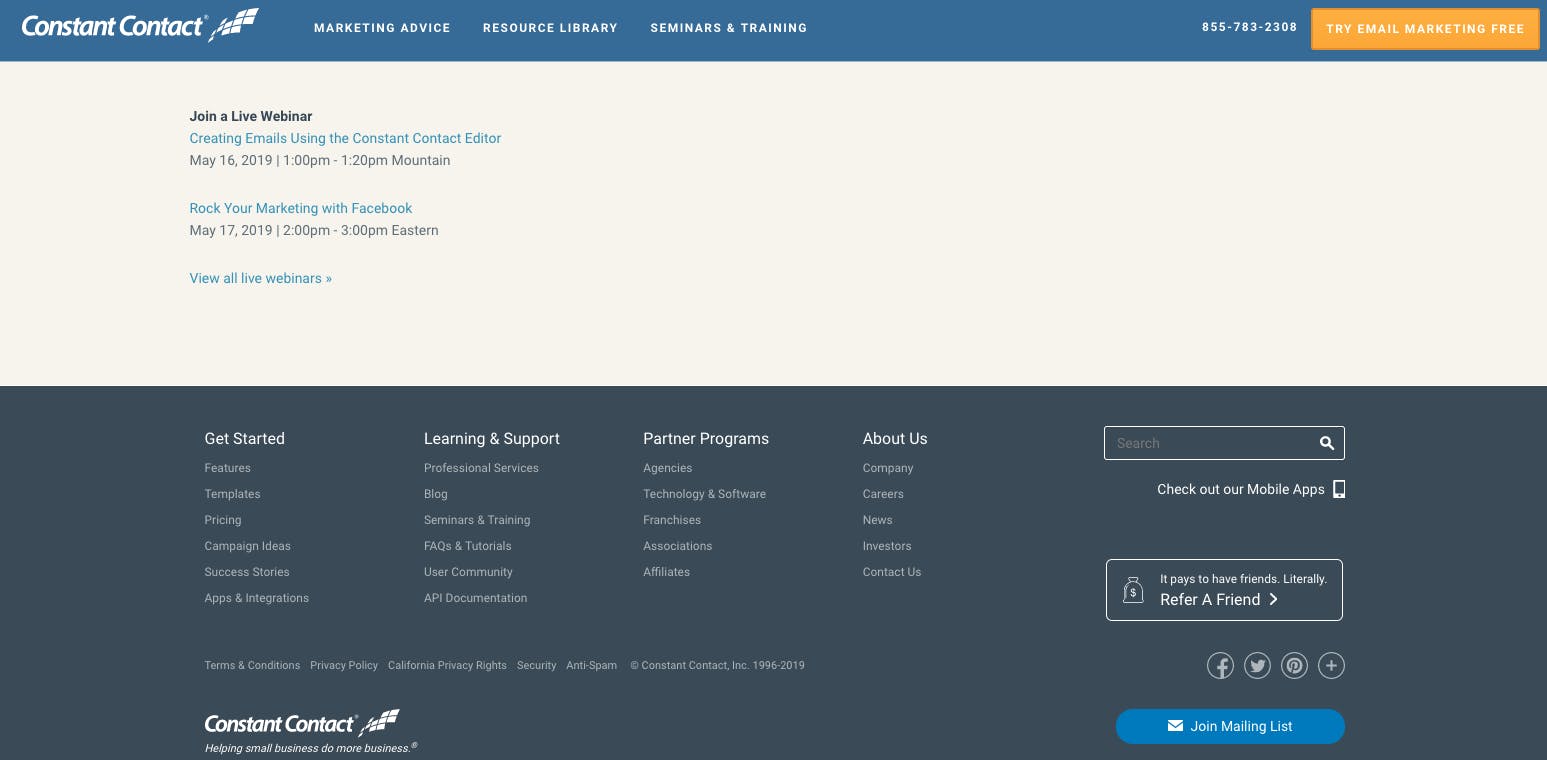Open the Twitter social icon
Screen dimensions: 1547x760
point(1257,665)
